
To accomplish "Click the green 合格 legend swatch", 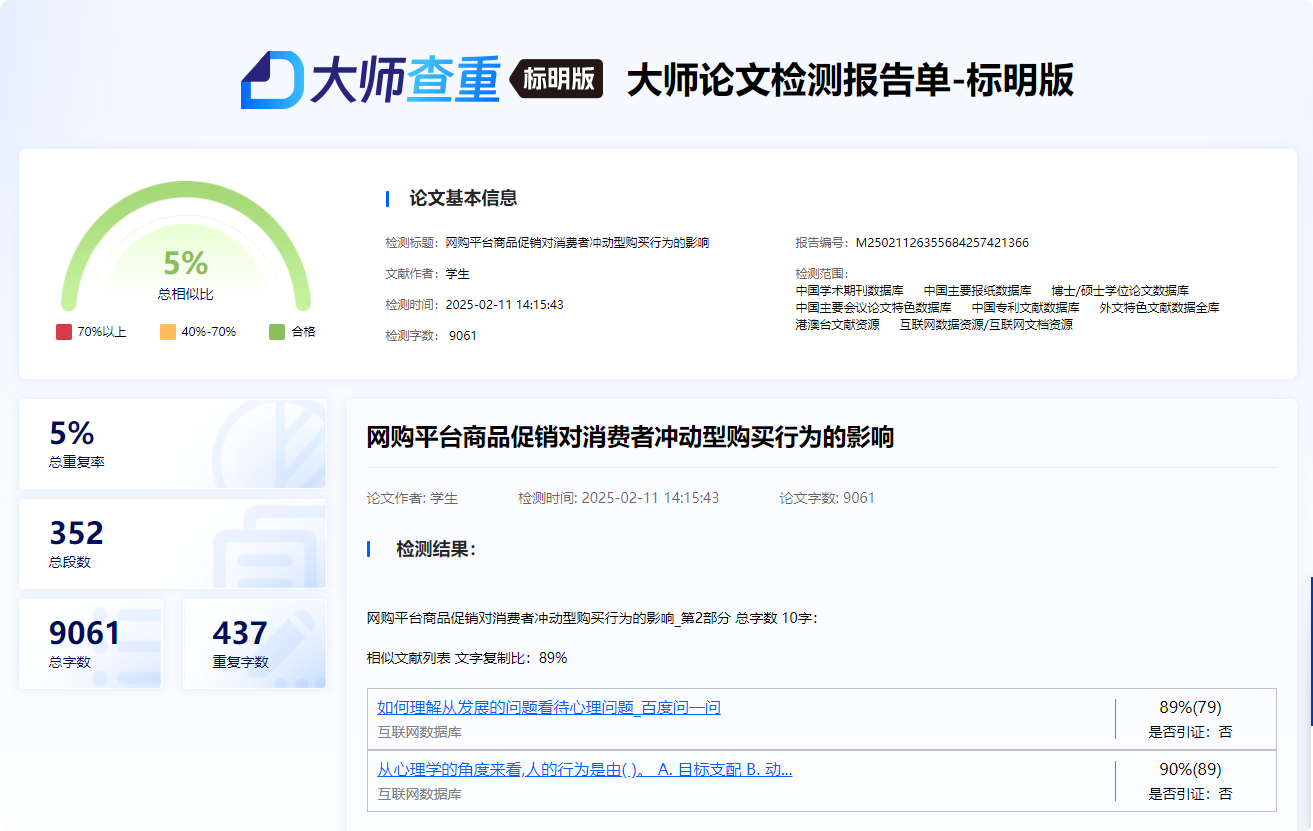I will [277, 332].
